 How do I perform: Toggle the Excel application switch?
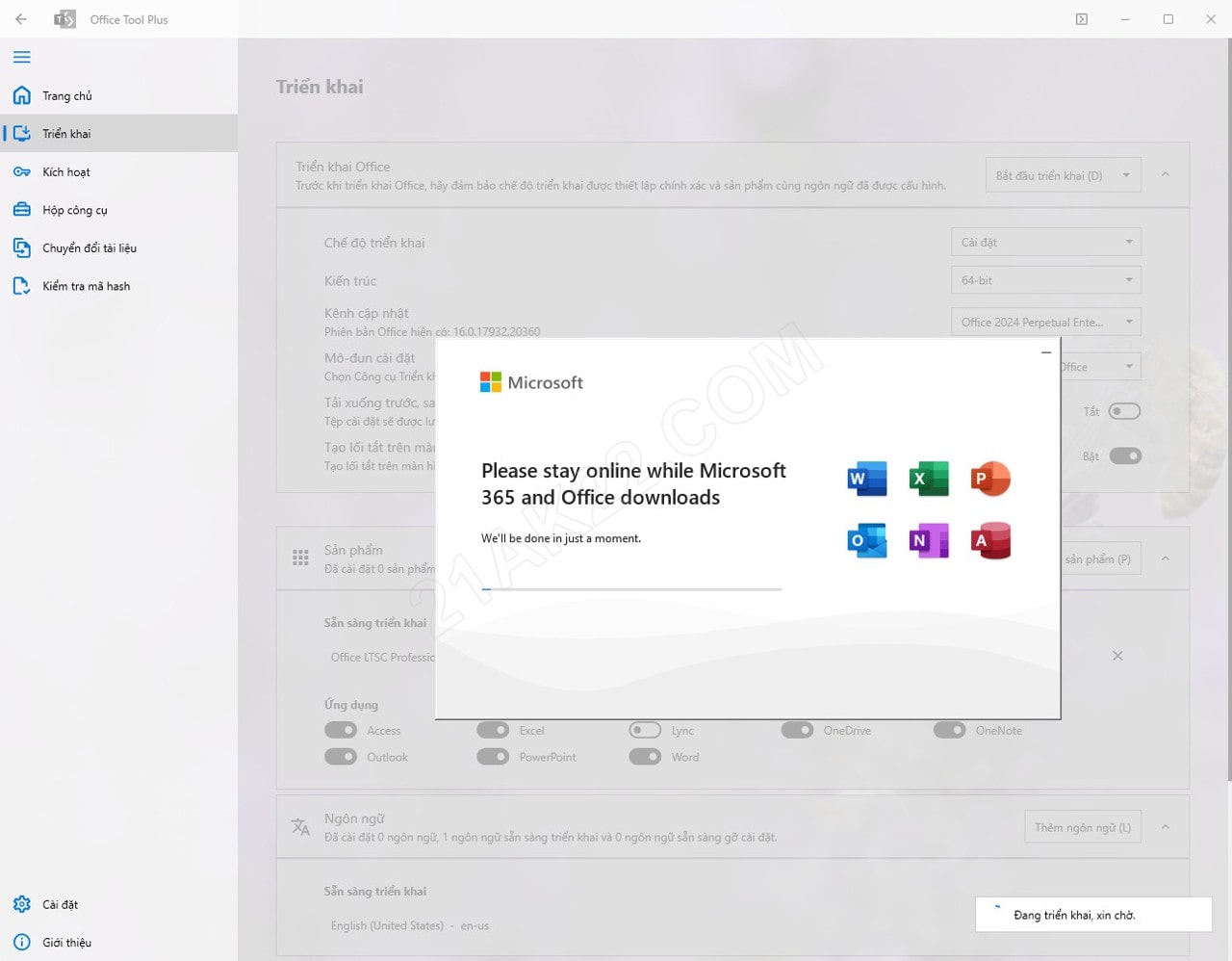click(493, 730)
